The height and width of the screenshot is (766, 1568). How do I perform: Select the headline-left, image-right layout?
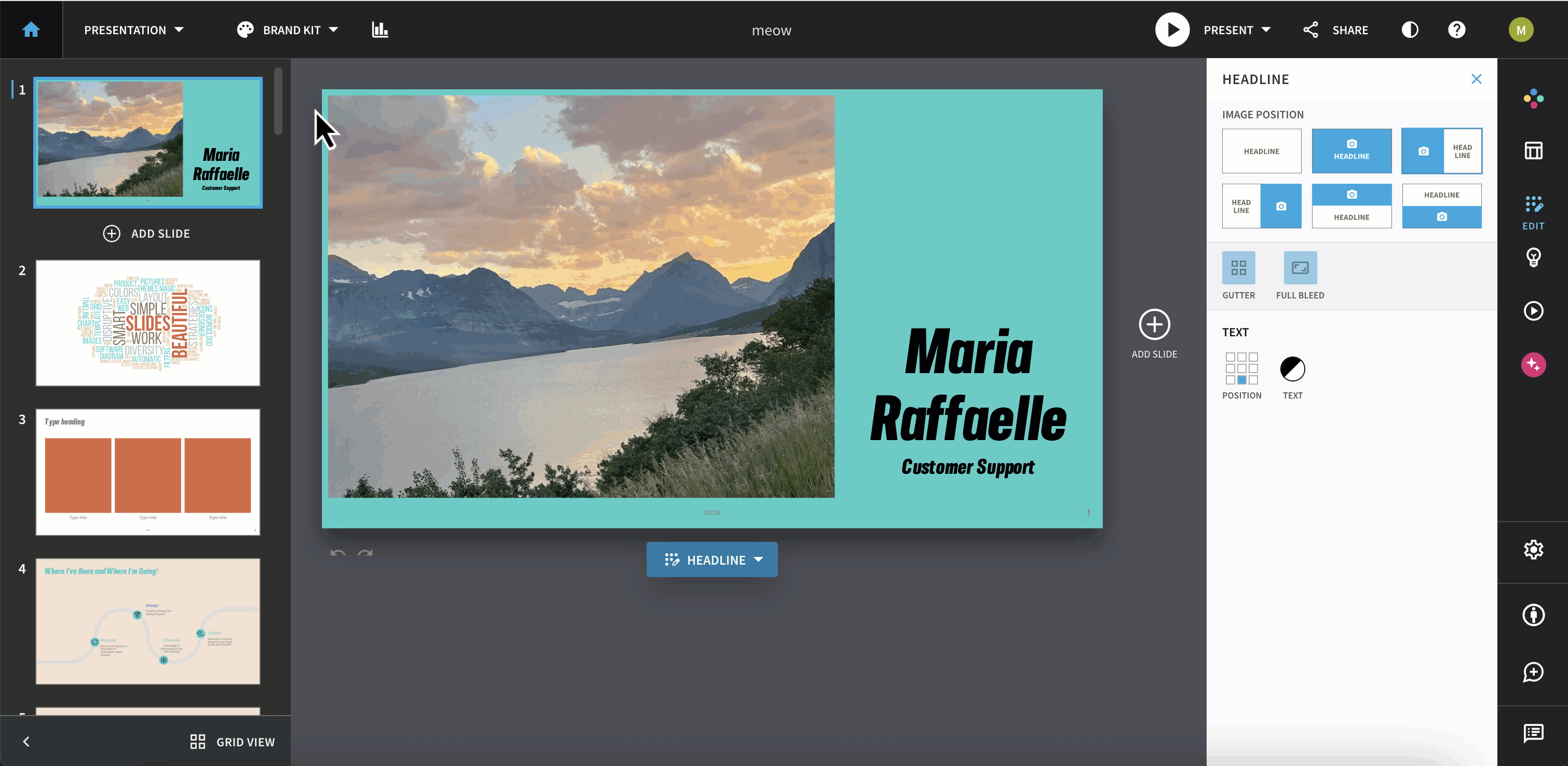(1261, 206)
